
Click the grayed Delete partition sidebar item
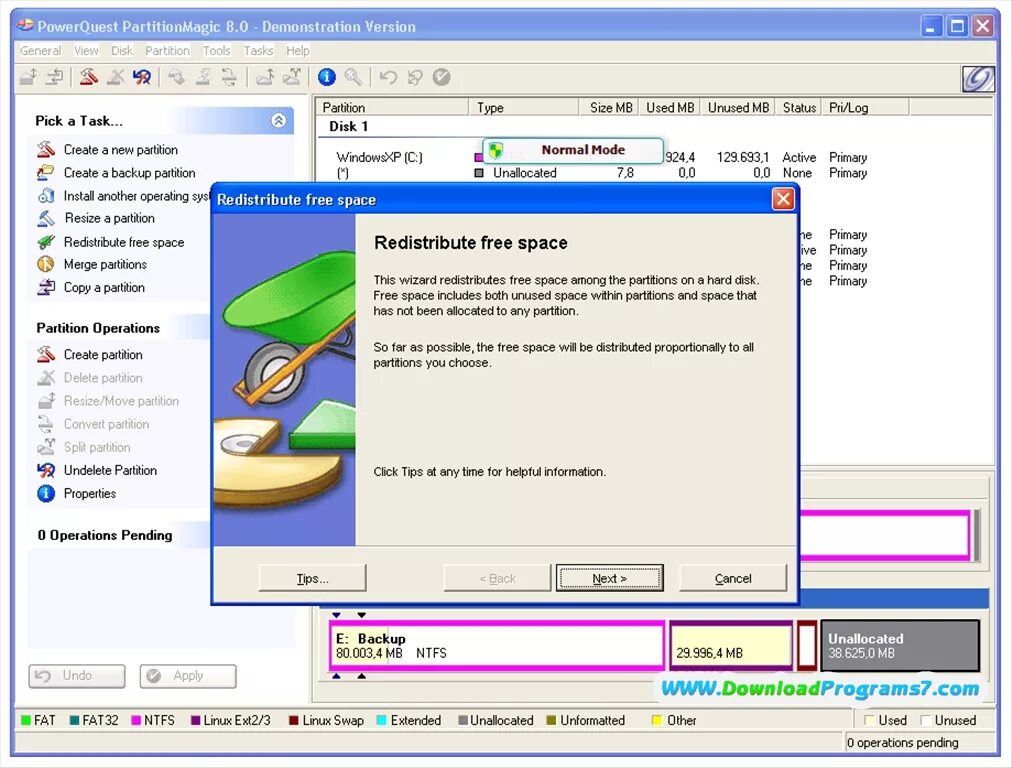(90, 378)
